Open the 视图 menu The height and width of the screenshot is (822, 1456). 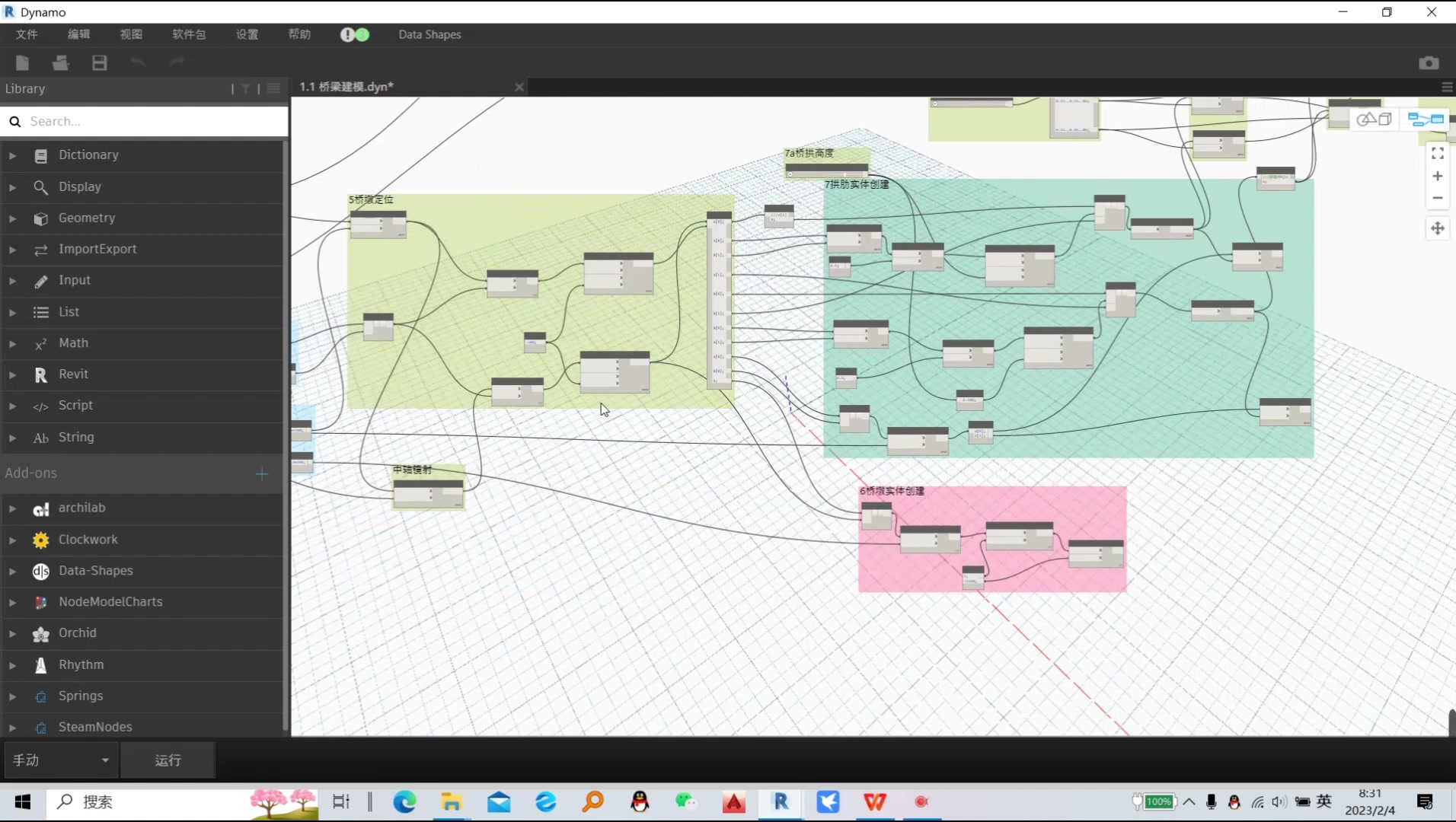131,34
